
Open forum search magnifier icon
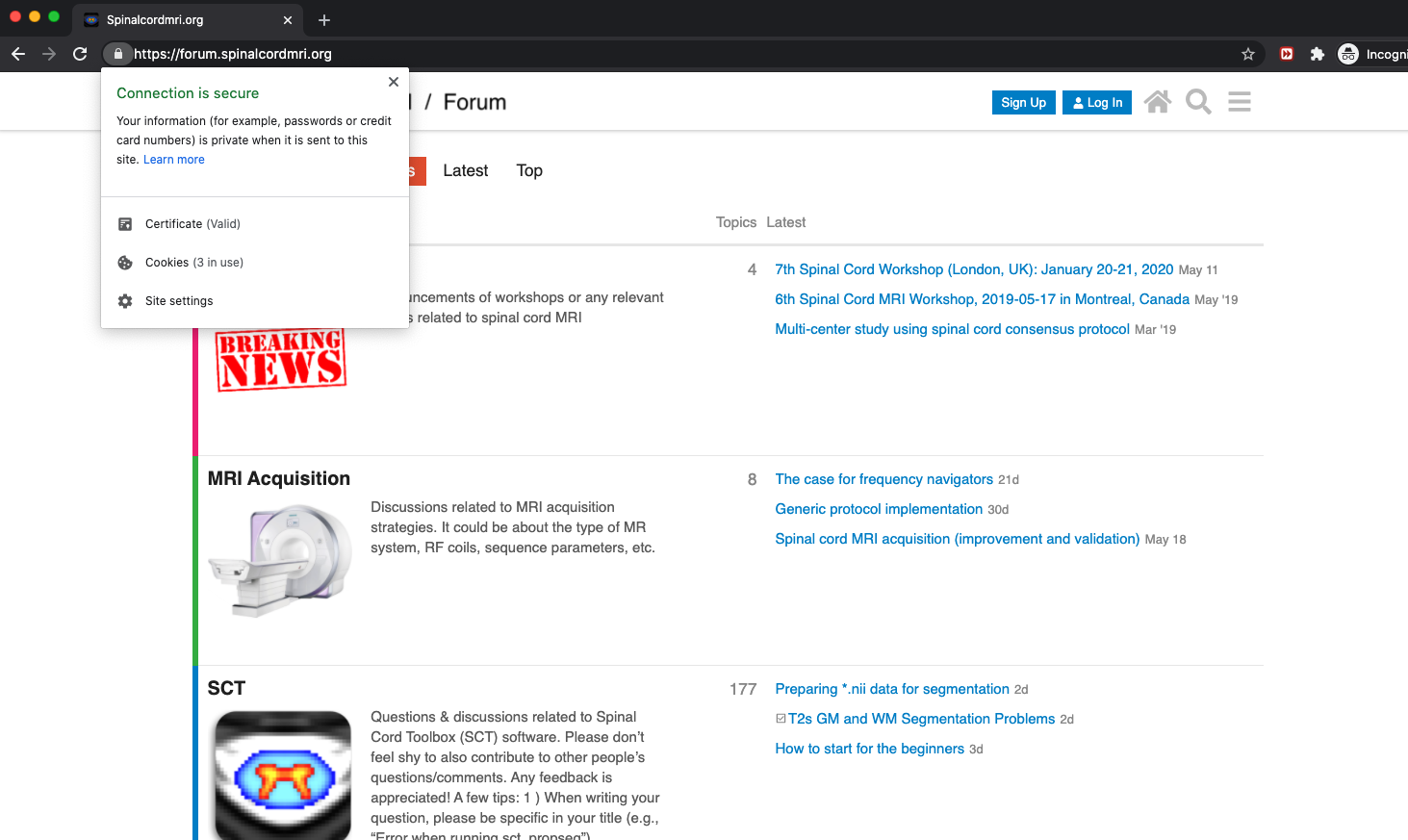click(1198, 102)
